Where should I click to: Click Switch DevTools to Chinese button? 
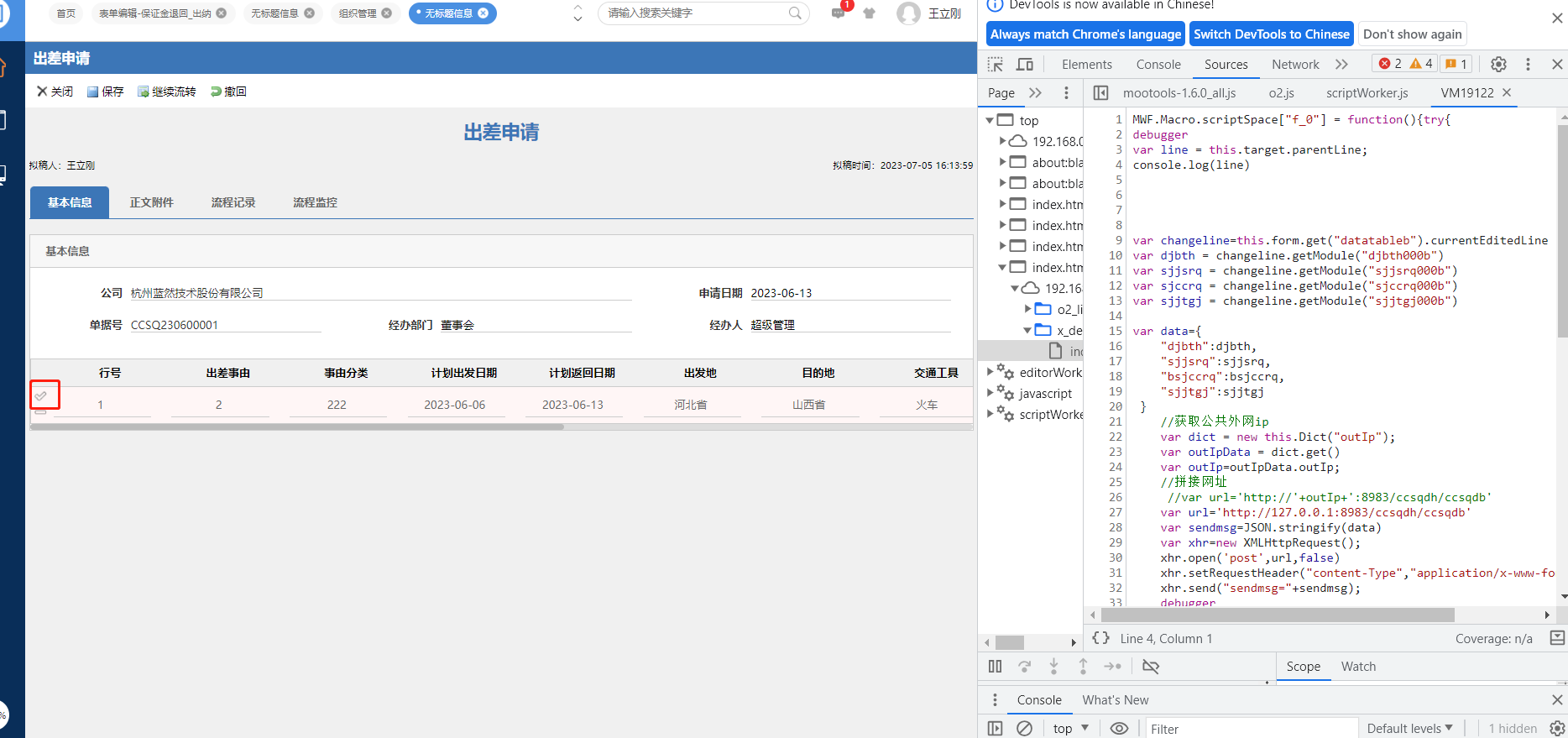tap(1271, 34)
